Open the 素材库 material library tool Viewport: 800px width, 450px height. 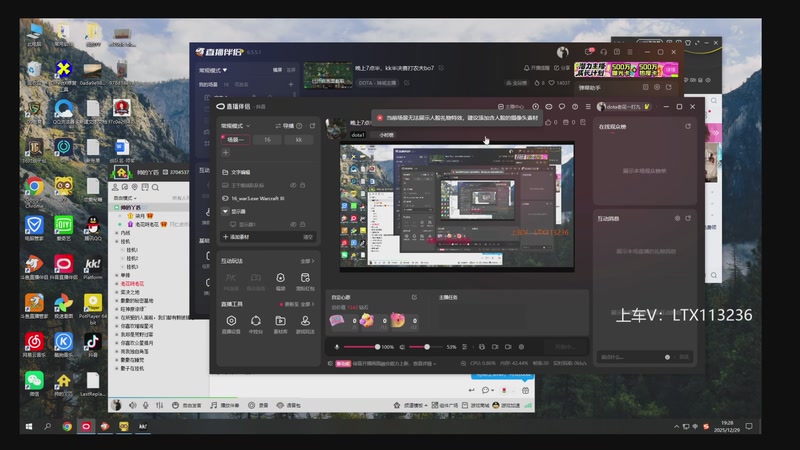pos(280,324)
